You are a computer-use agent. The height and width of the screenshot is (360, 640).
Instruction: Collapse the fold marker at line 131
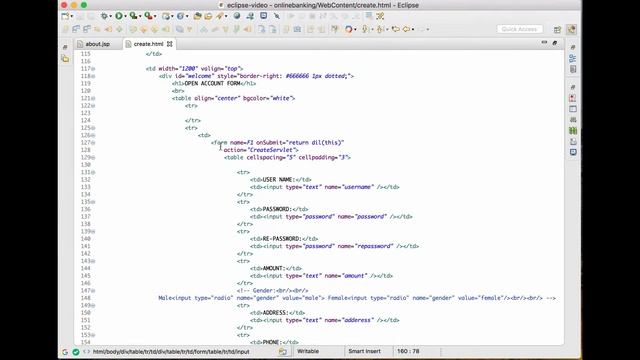coord(93,172)
